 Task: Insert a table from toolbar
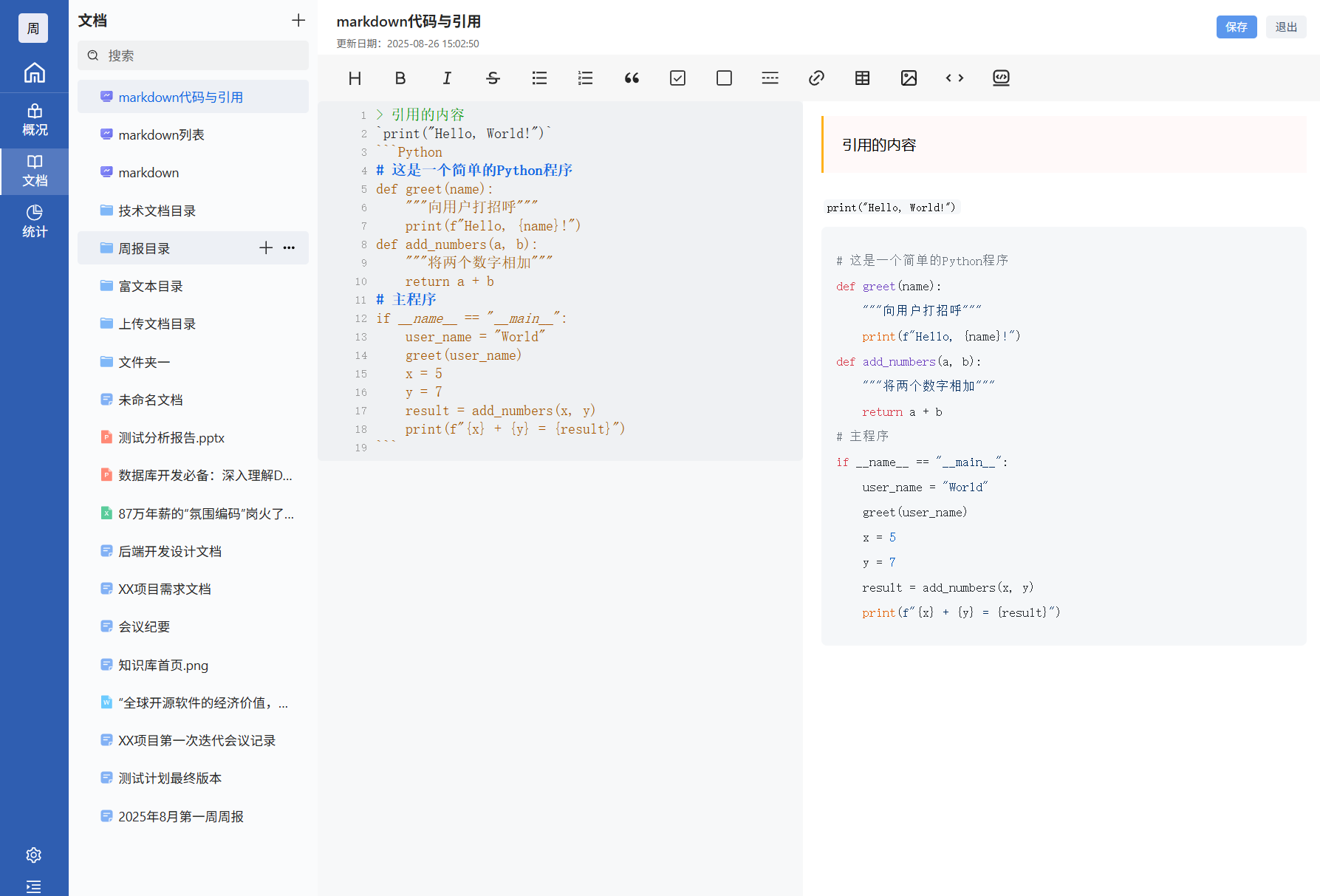[862, 78]
